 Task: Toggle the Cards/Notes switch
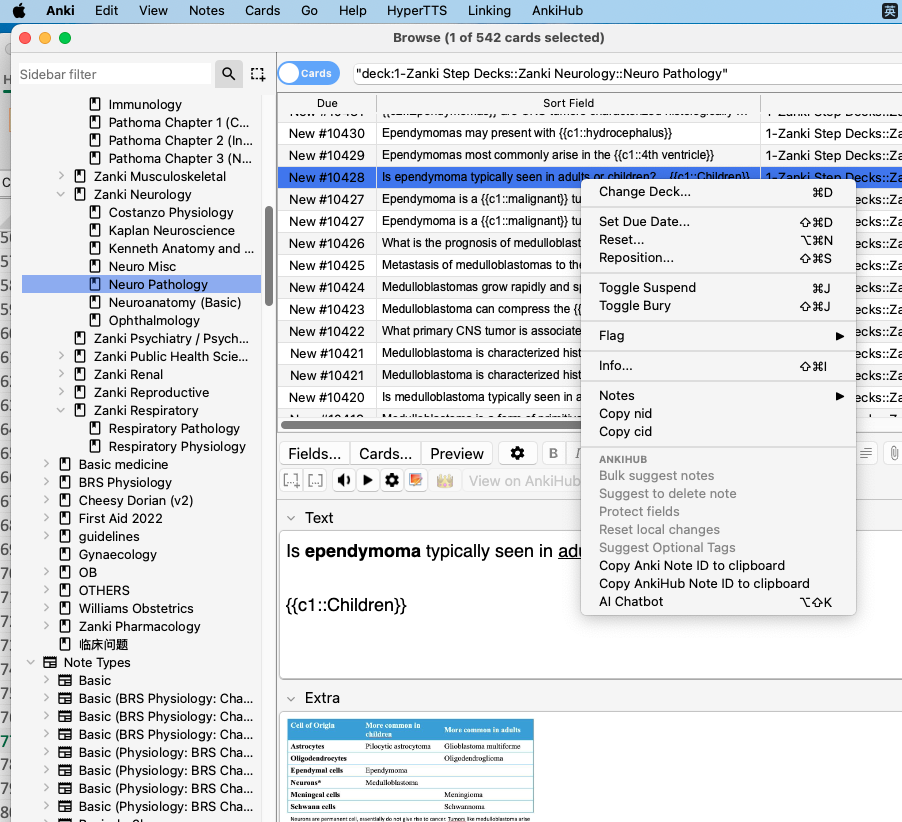[x=306, y=73]
